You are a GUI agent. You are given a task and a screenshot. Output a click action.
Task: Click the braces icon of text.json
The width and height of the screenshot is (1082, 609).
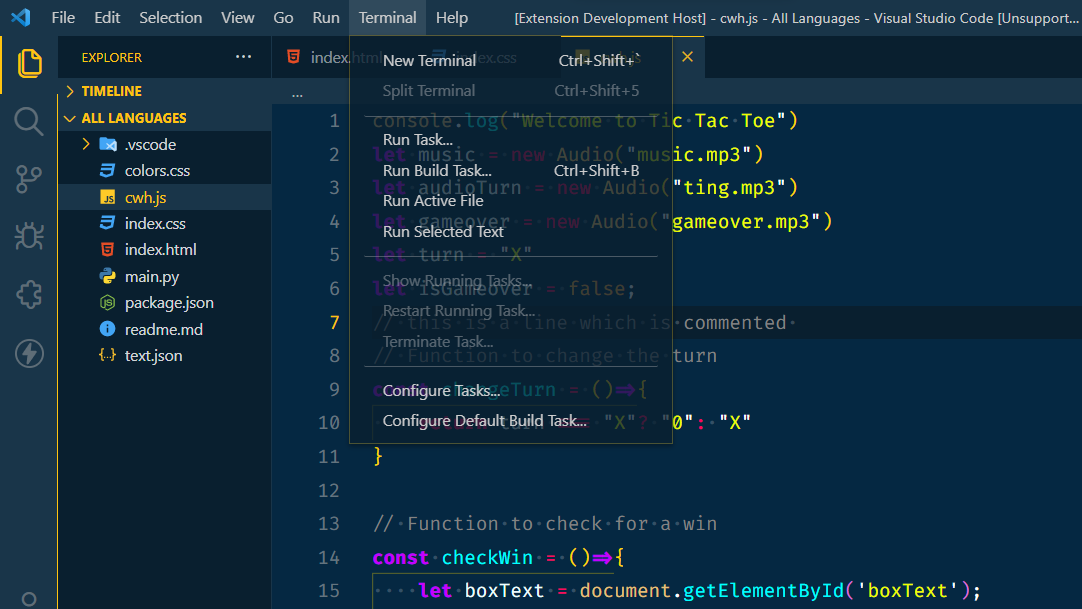(x=108, y=355)
